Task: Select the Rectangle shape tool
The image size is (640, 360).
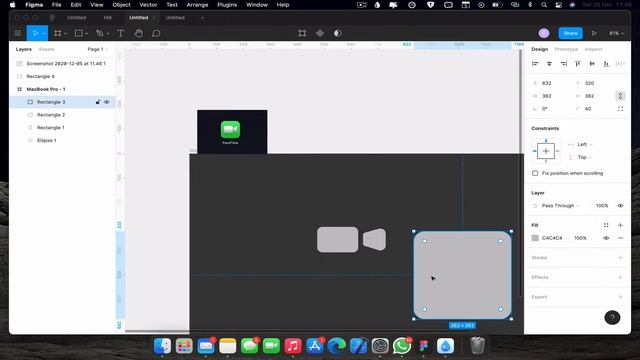Action: pyautogui.click(x=78, y=33)
